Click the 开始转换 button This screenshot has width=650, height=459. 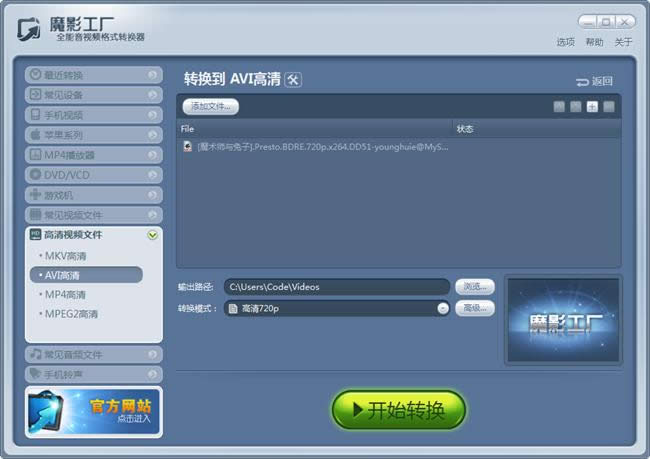point(399,410)
